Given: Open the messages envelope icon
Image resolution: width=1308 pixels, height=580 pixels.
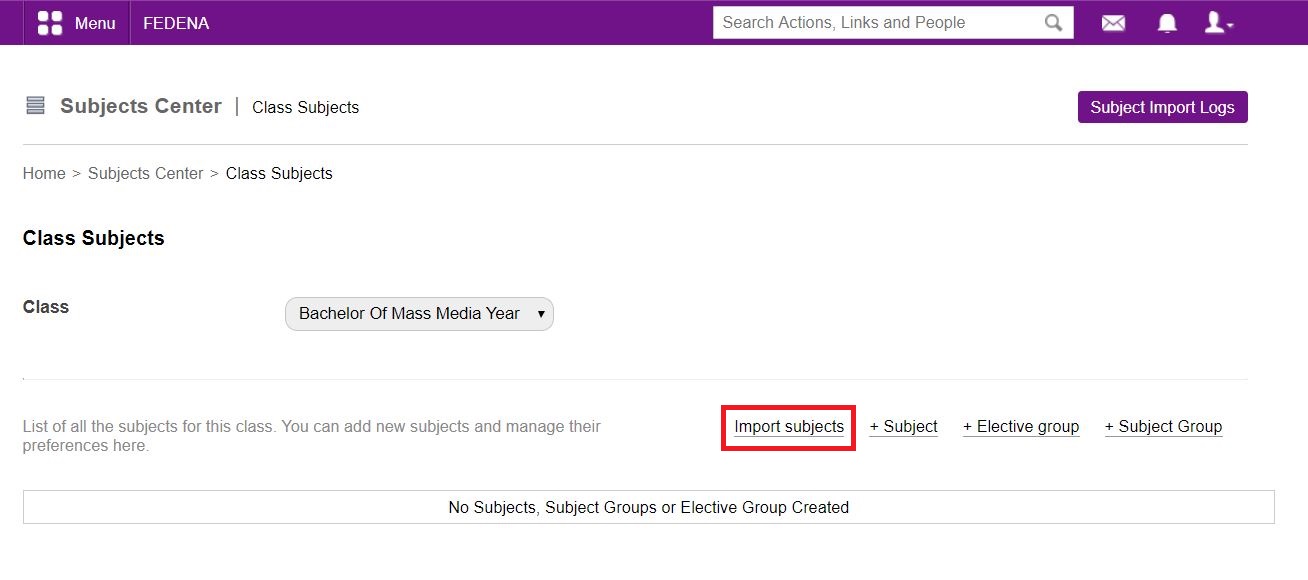Looking at the screenshot, I should tap(1113, 23).
